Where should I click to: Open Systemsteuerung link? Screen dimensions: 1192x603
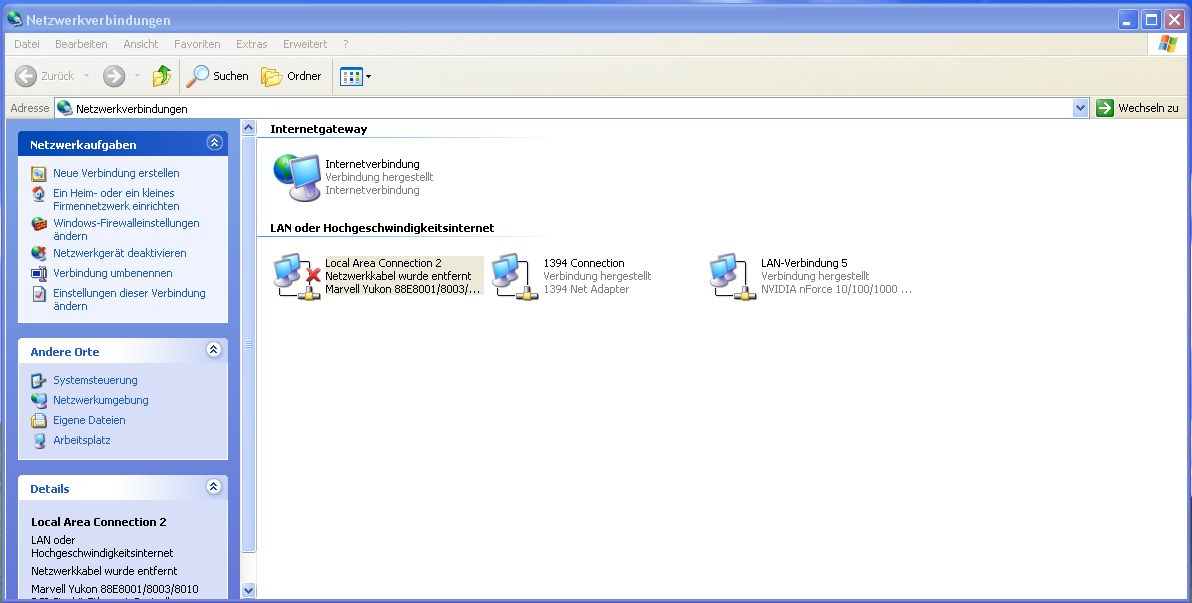point(95,380)
